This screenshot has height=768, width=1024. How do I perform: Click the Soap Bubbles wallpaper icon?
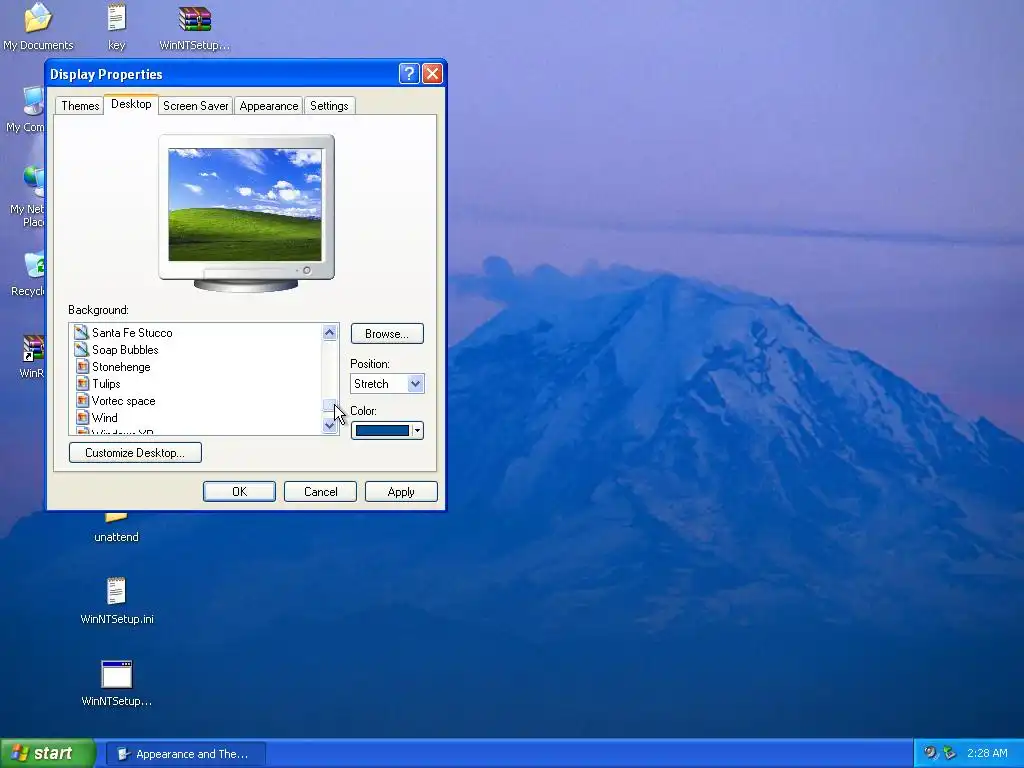82,349
